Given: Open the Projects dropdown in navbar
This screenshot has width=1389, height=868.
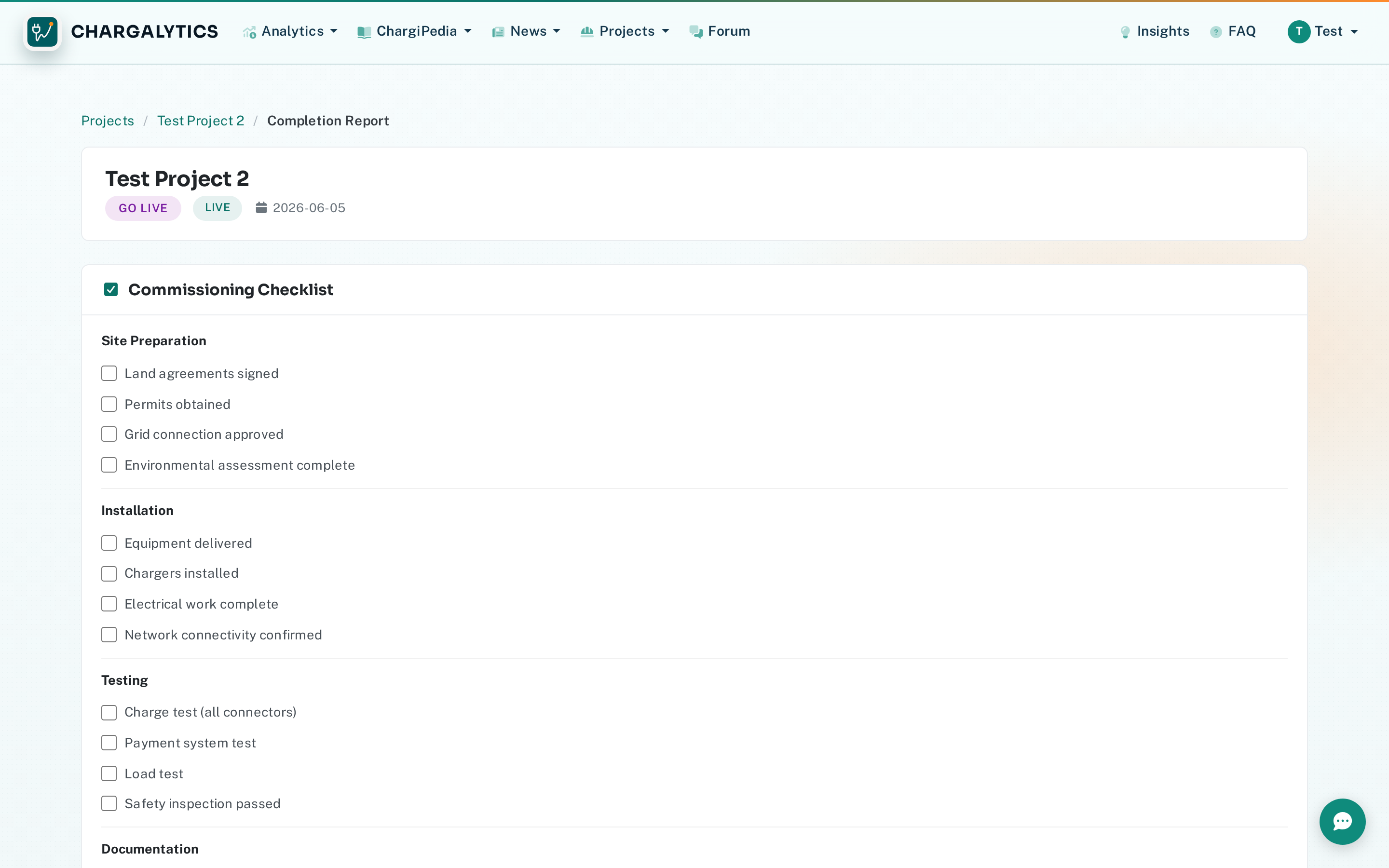Looking at the screenshot, I should pyautogui.click(x=625, y=31).
